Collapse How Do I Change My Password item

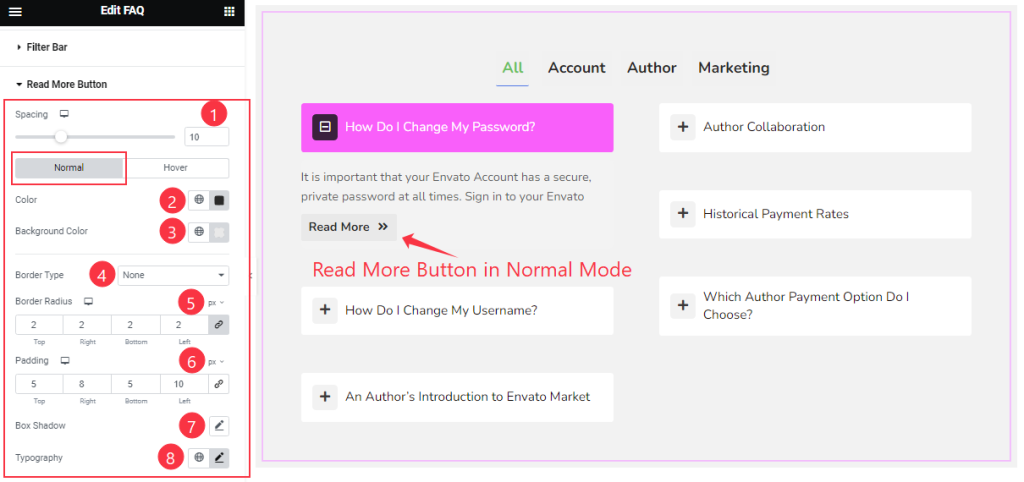pos(457,127)
